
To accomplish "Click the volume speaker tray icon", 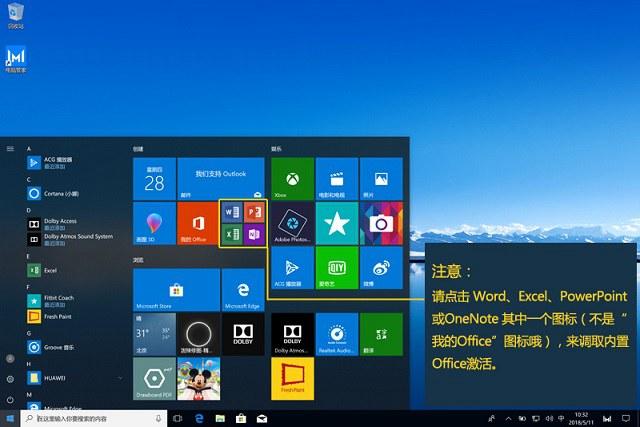I will click(x=549, y=418).
